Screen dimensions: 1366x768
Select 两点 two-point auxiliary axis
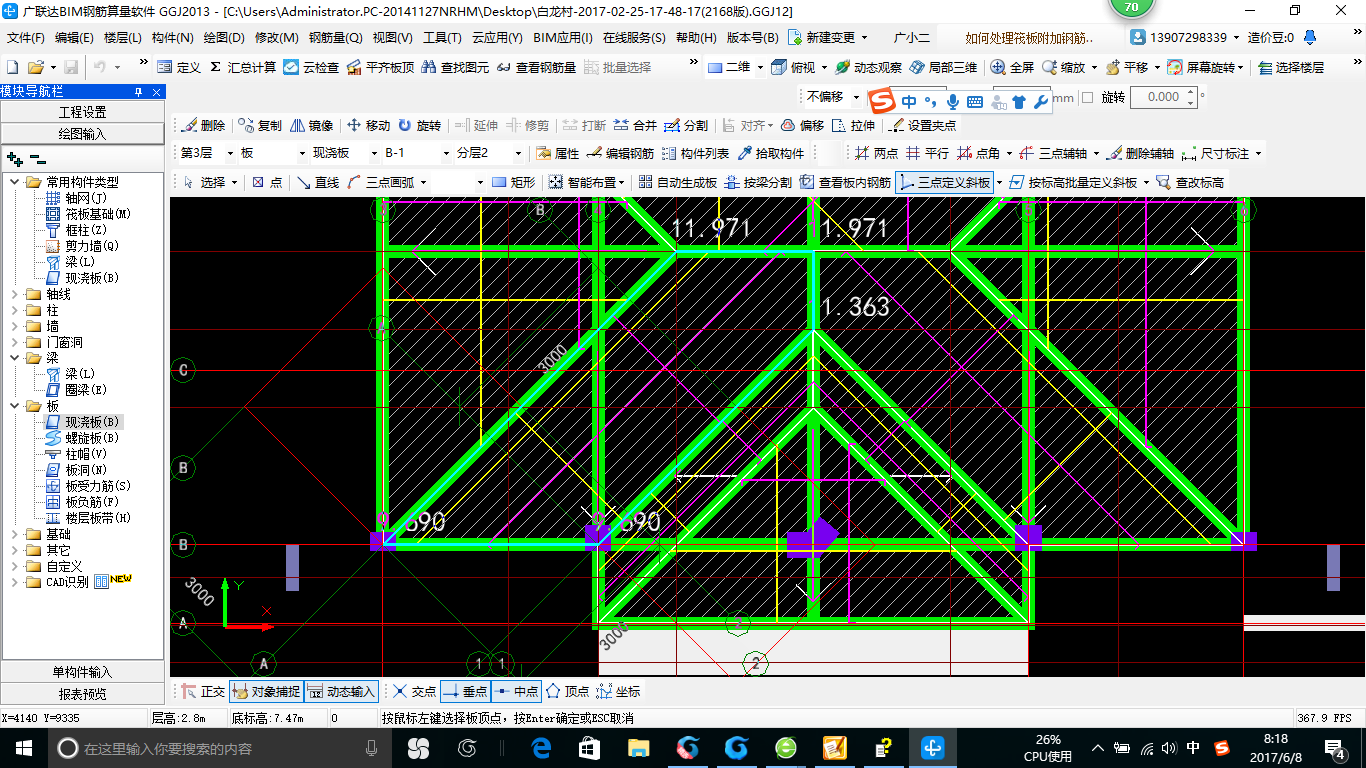pos(876,153)
